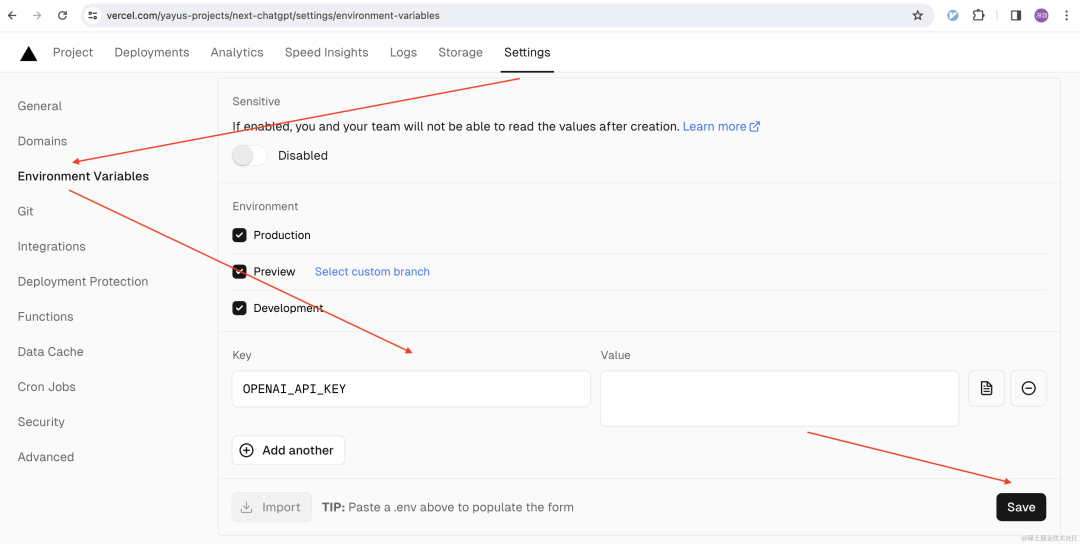Toggle the browser side panel icon
1080x544 pixels.
pyautogui.click(x=1015, y=15)
